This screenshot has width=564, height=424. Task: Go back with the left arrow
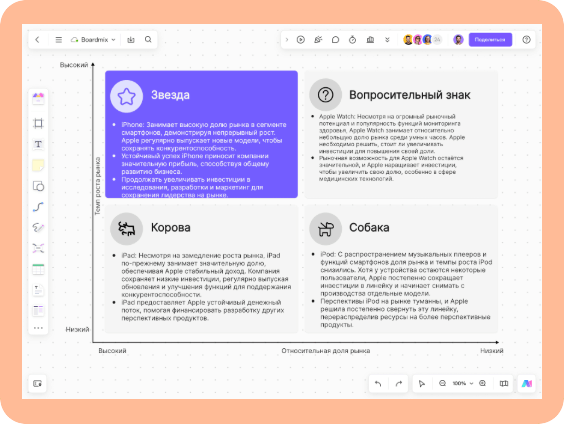[37, 40]
